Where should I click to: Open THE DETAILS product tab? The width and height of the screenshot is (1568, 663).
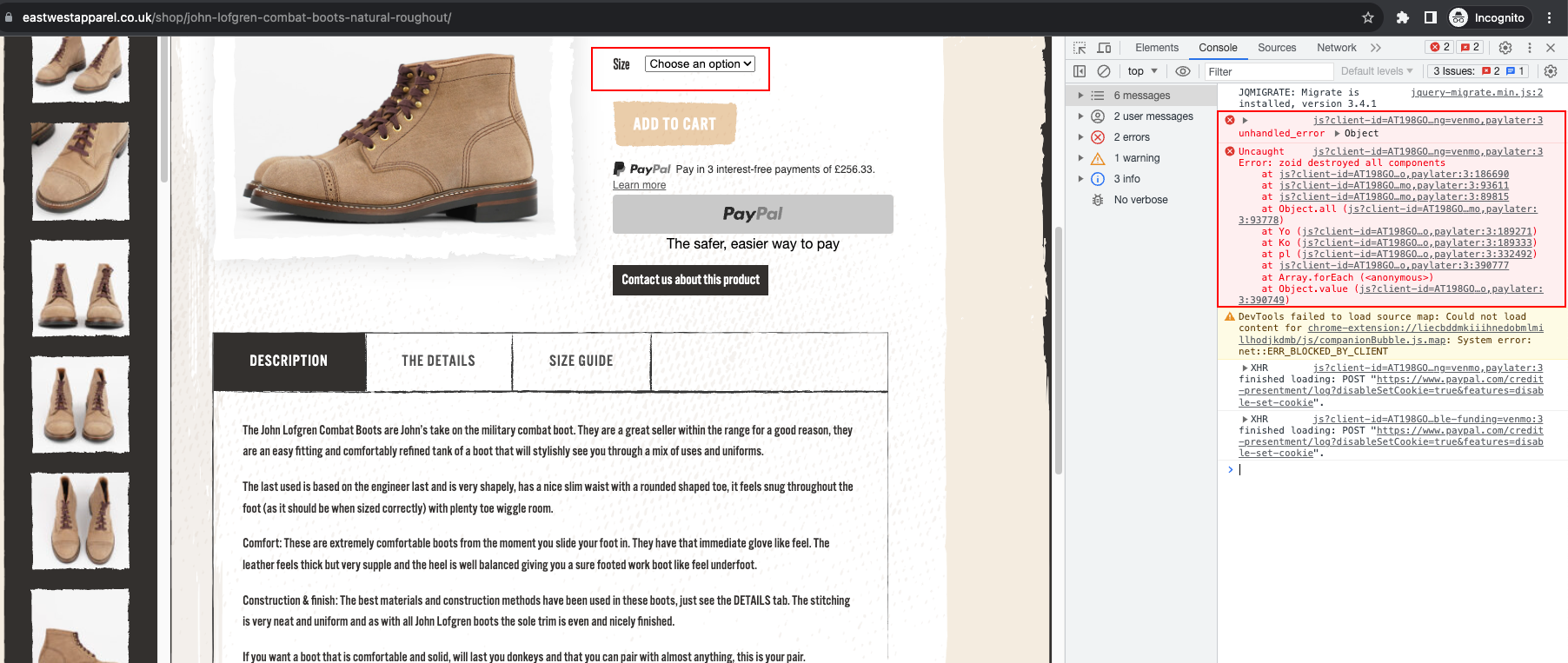click(x=438, y=361)
